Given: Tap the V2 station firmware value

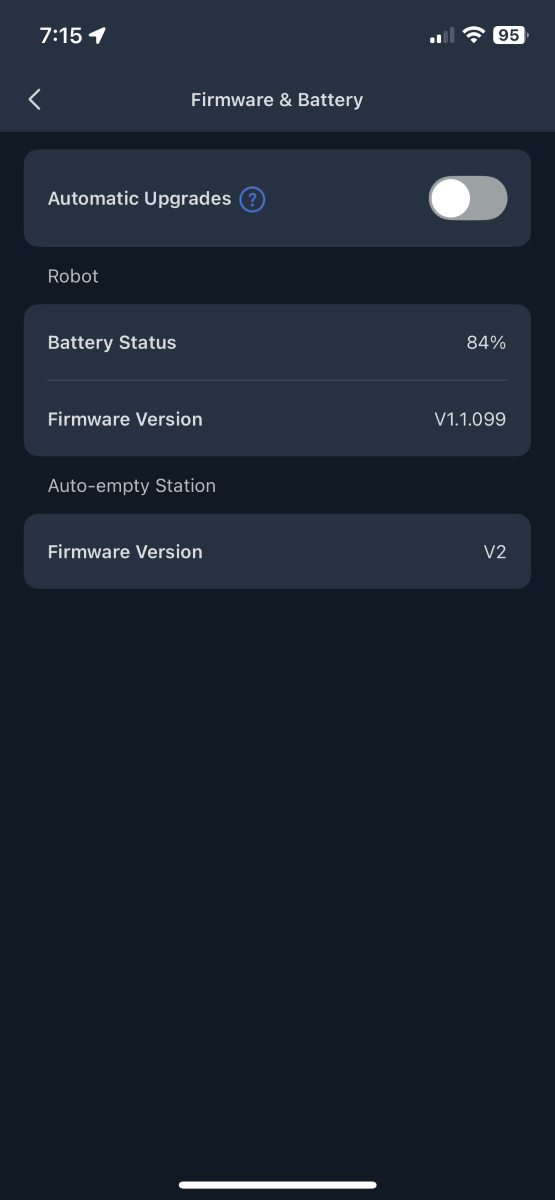Looking at the screenshot, I should tap(495, 551).
